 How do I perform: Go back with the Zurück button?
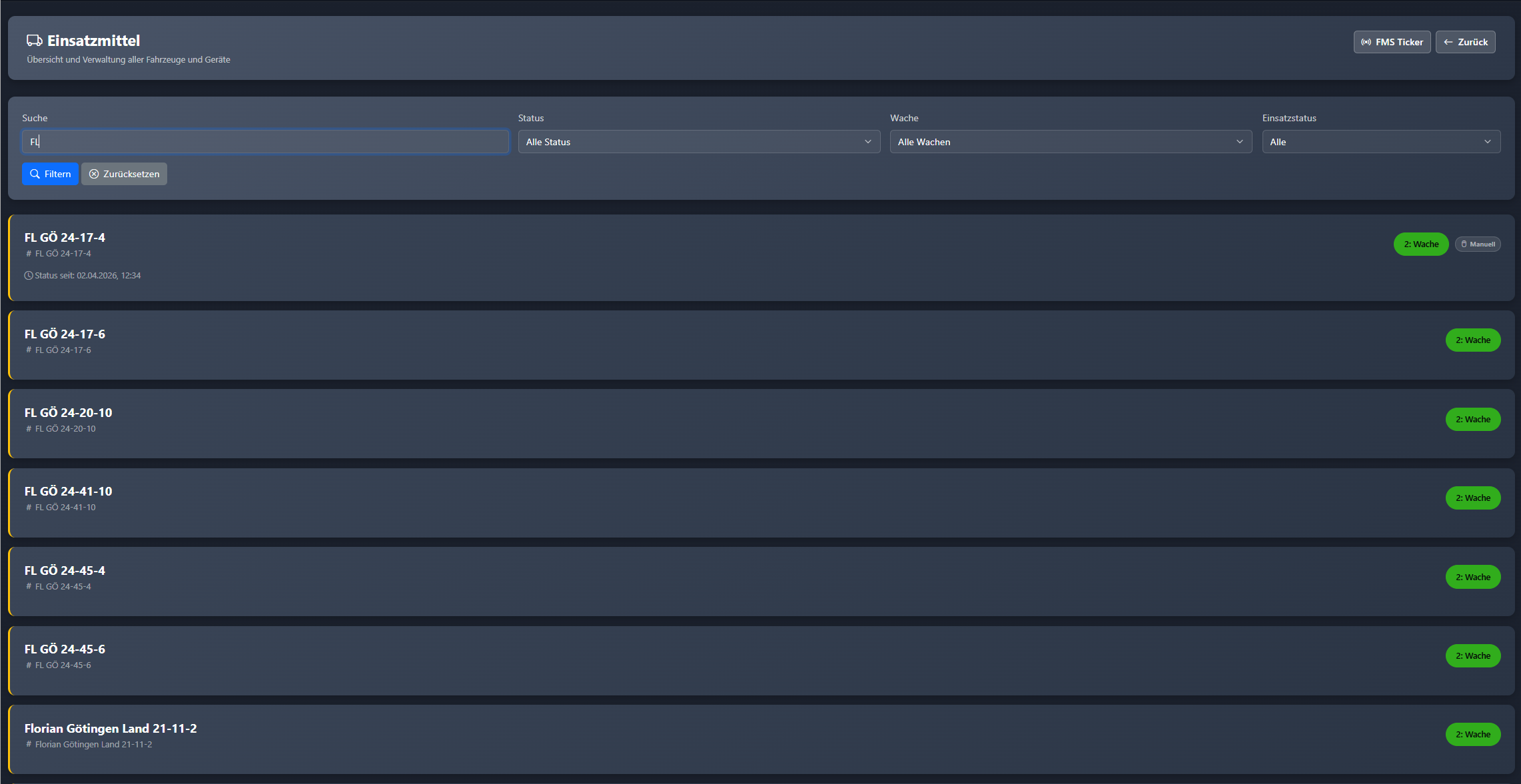click(x=1465, y=42)
